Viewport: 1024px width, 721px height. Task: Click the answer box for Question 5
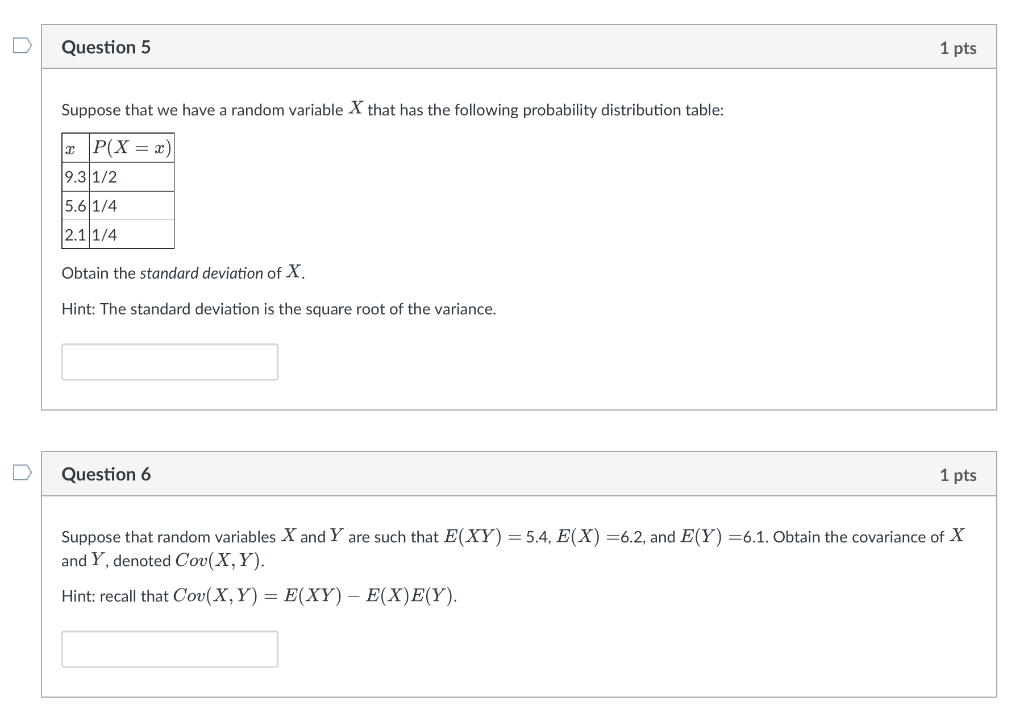[x=169, y=361]
